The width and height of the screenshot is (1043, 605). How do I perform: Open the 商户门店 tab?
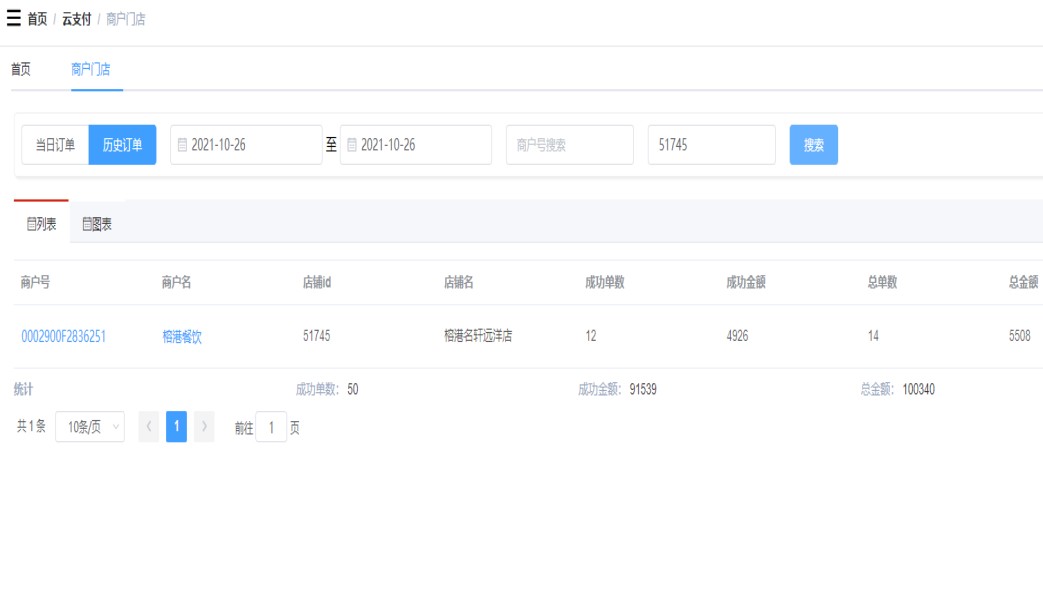tap(91, 69)
